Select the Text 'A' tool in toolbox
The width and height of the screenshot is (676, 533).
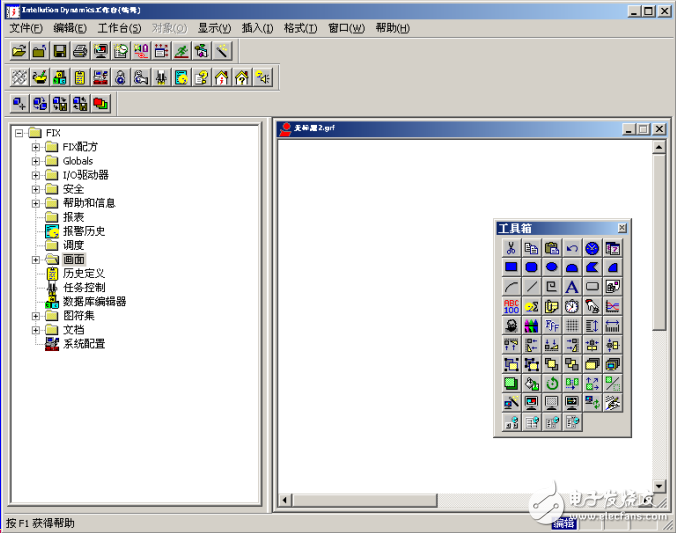[x=572, y=287]
